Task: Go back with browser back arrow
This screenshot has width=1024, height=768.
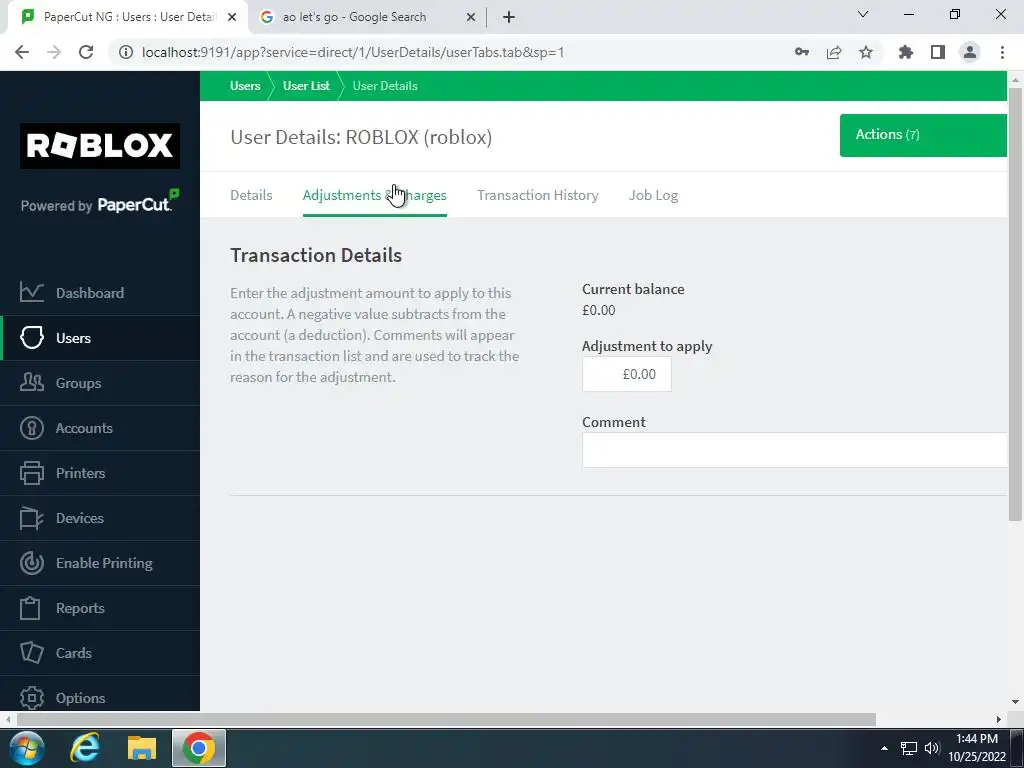Action: 22,52
